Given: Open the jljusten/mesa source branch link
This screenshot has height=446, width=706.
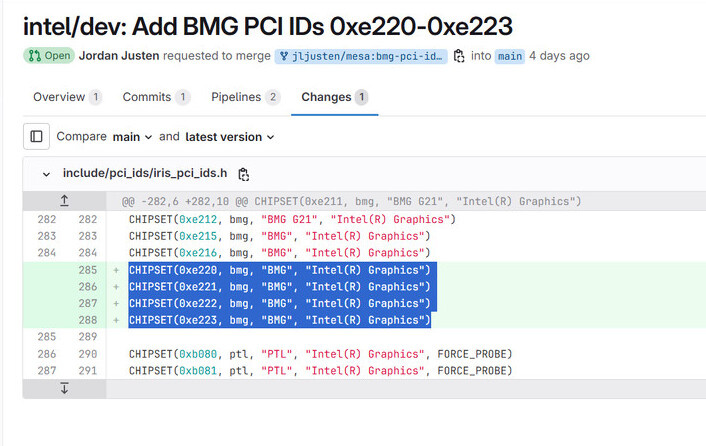Looking at the screenshot, I should tap(360, 56).
